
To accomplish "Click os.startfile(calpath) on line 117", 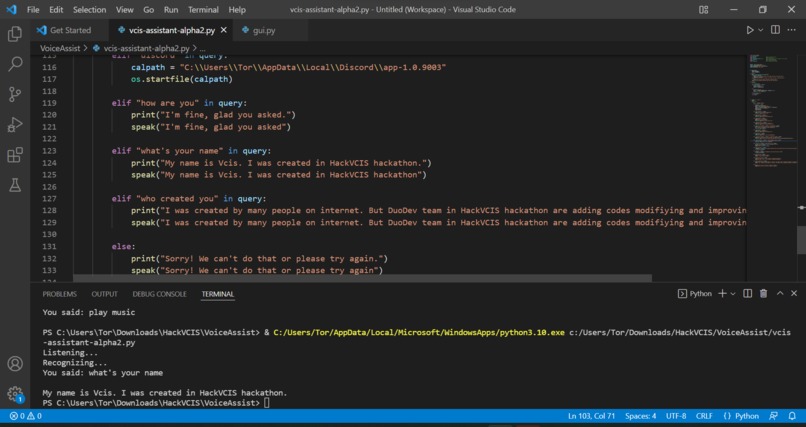I will (x=181, y=79).
